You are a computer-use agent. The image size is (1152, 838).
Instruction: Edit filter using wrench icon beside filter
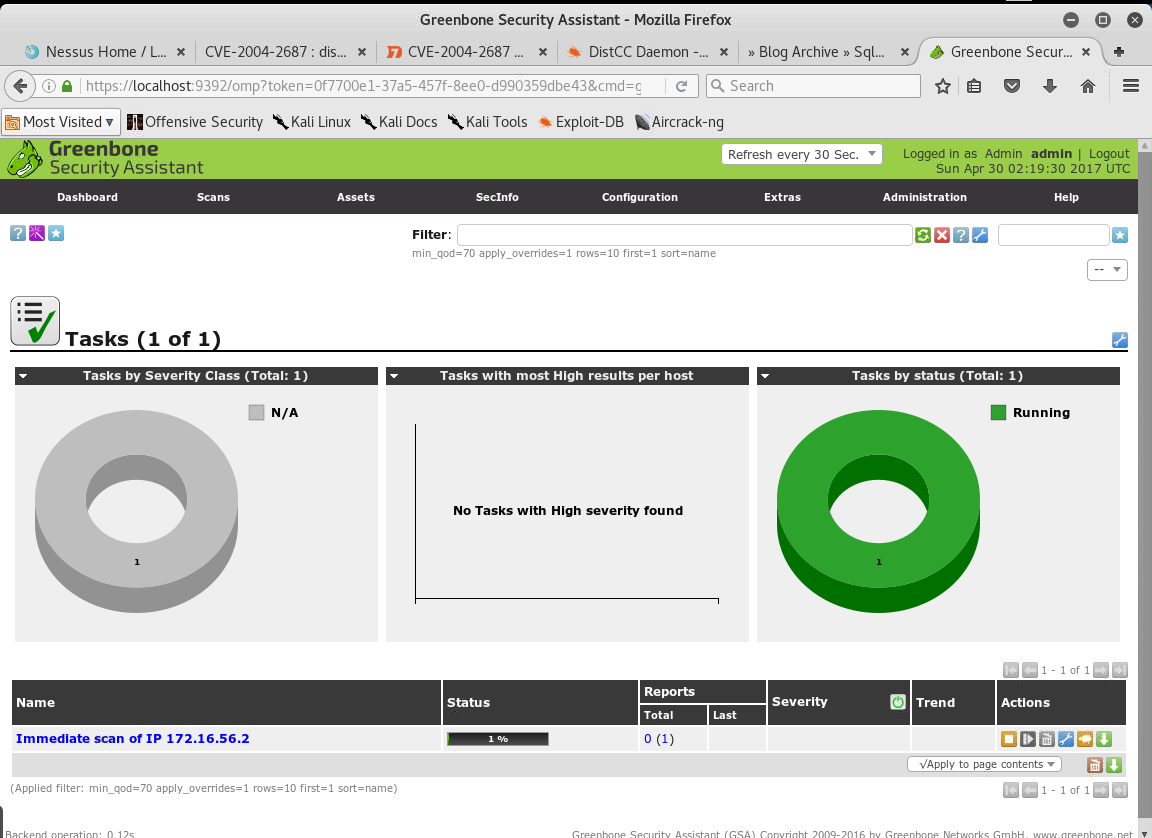pos(980,235)
